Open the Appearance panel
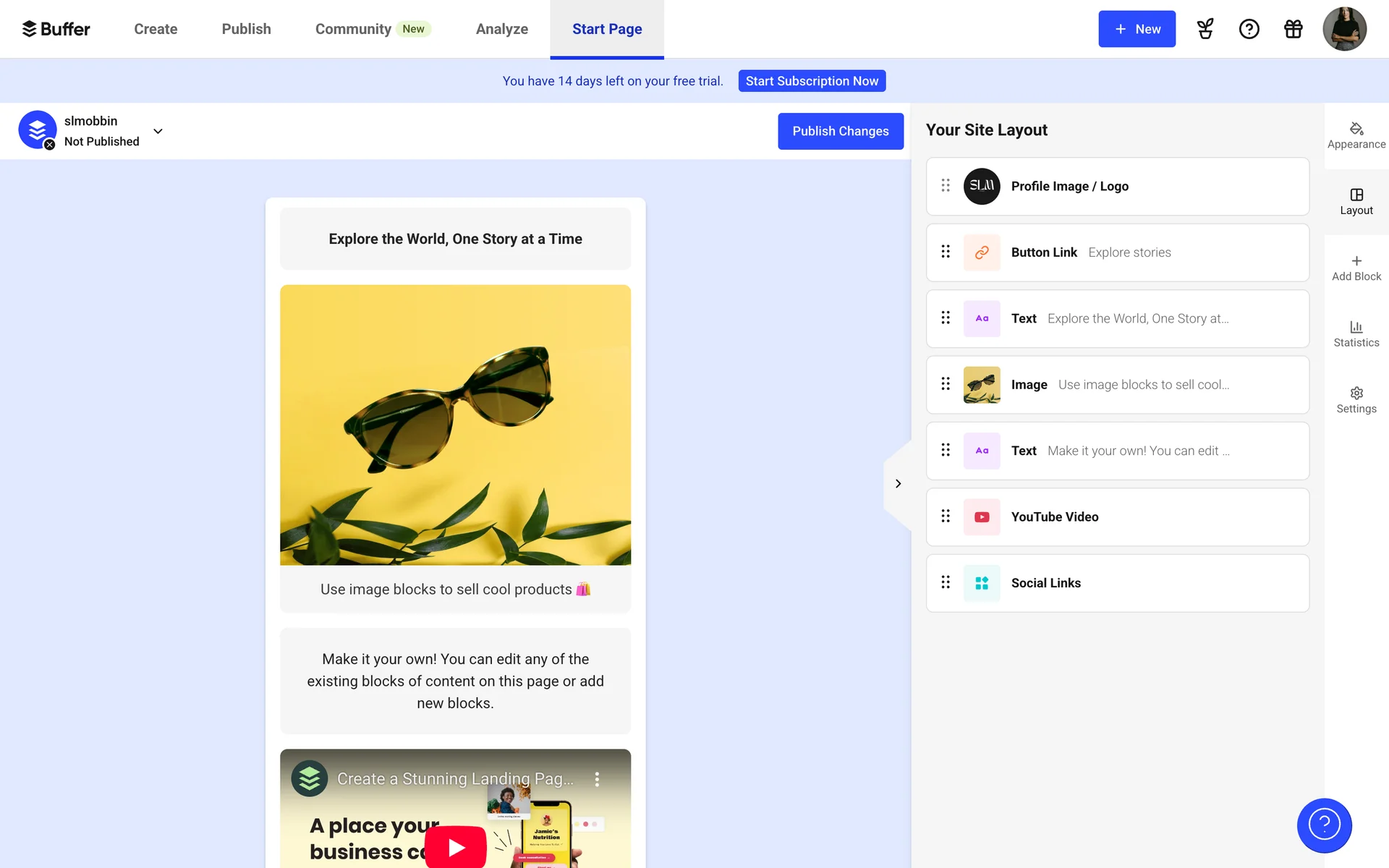 tap(1356, 135)
